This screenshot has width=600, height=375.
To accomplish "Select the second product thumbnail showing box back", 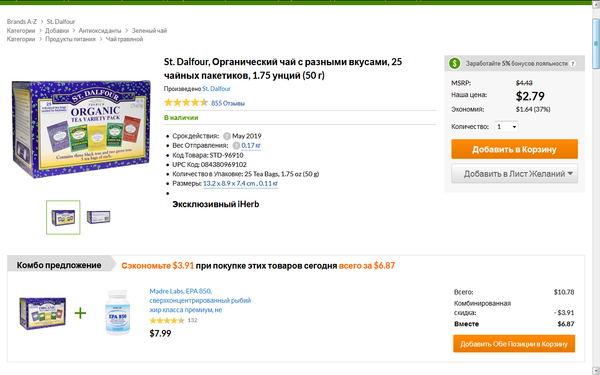I will coord(98,217).
